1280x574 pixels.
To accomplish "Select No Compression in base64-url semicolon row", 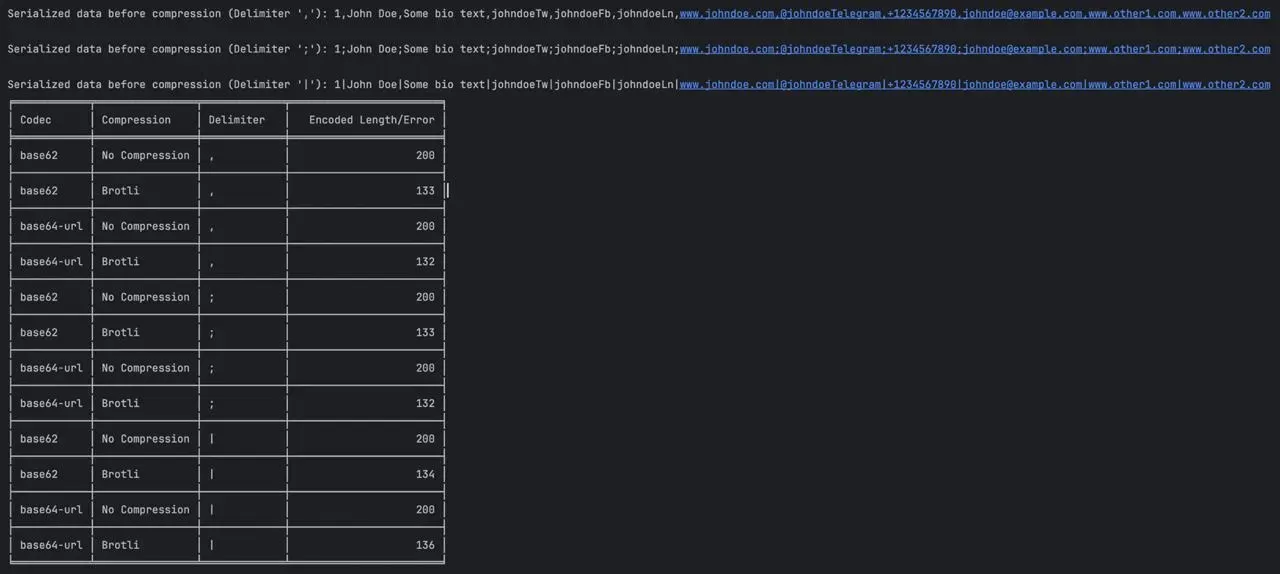I will (146, 368).
